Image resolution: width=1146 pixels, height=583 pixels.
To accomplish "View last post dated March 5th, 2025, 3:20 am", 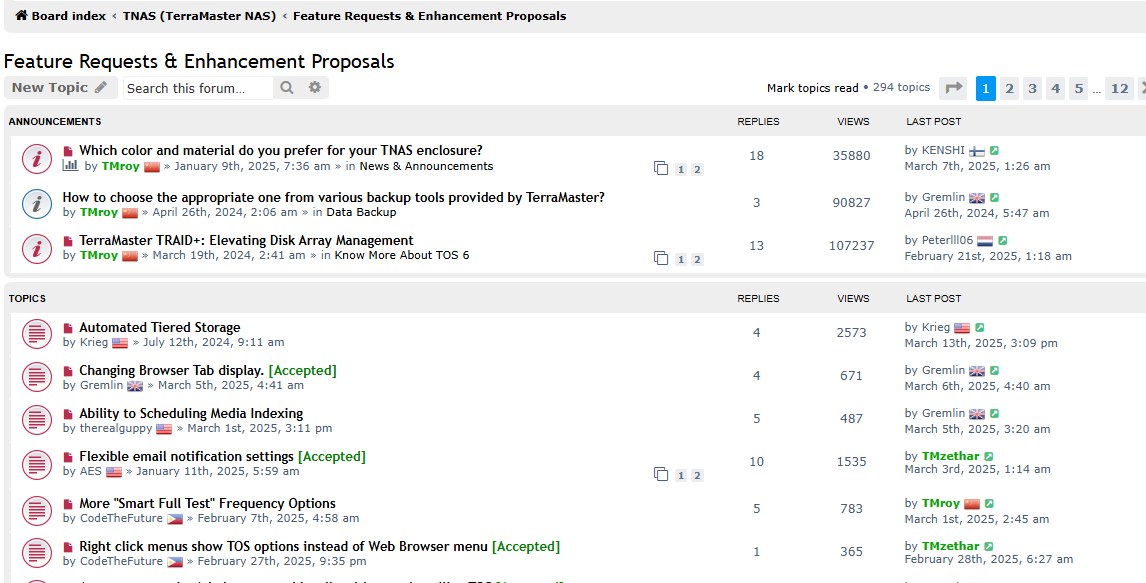I will 994,414.
